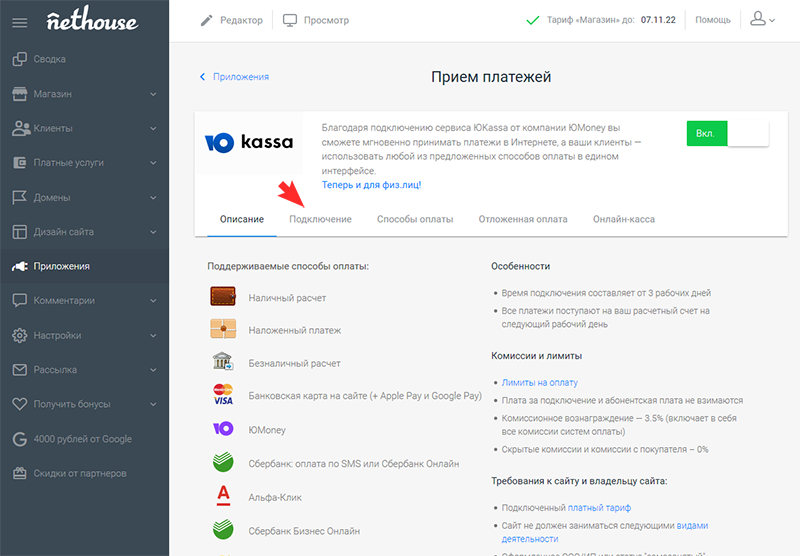The height and width of the screenshot is (556, 800).
Task: Open the hamburger menu icon
Action: point(19,23)
